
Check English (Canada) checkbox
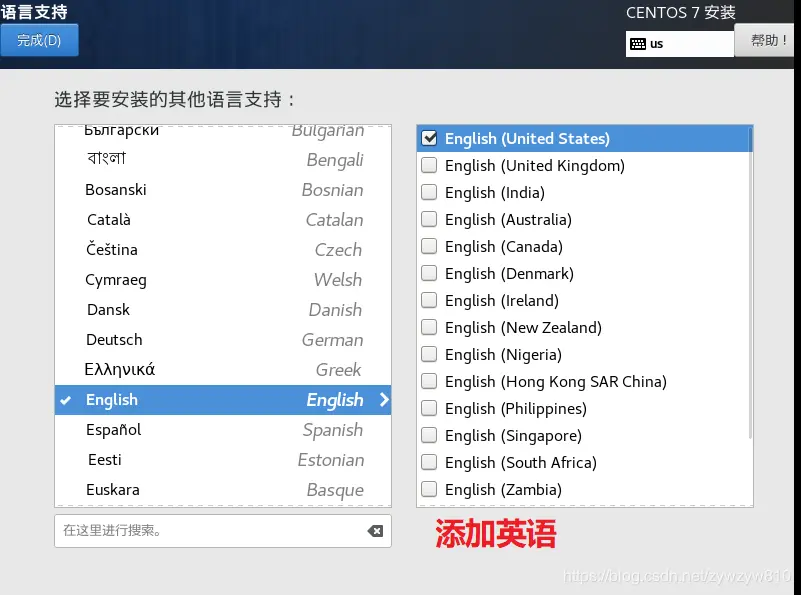coord(429,246)
